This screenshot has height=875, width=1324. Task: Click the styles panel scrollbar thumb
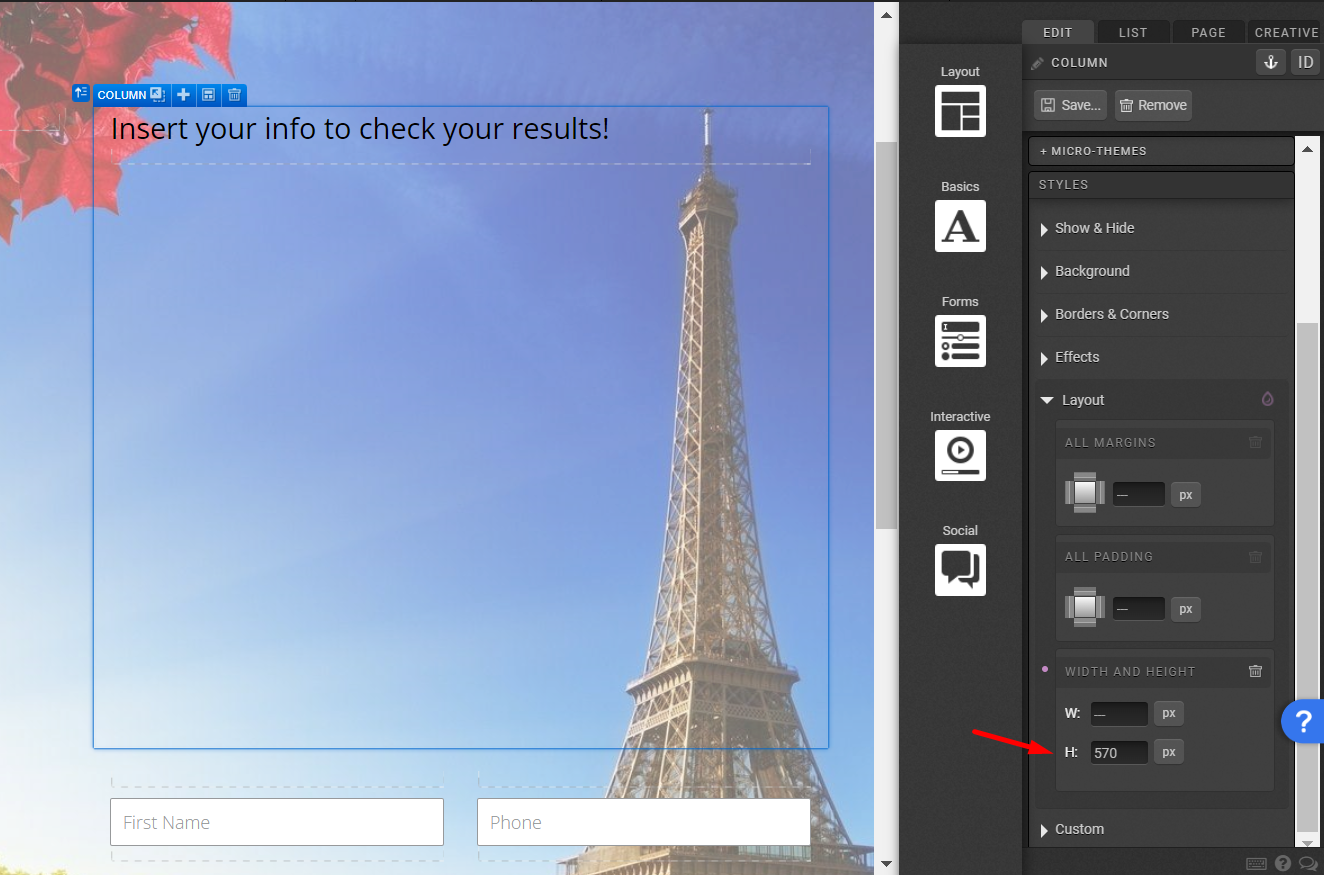[1308, 577]
